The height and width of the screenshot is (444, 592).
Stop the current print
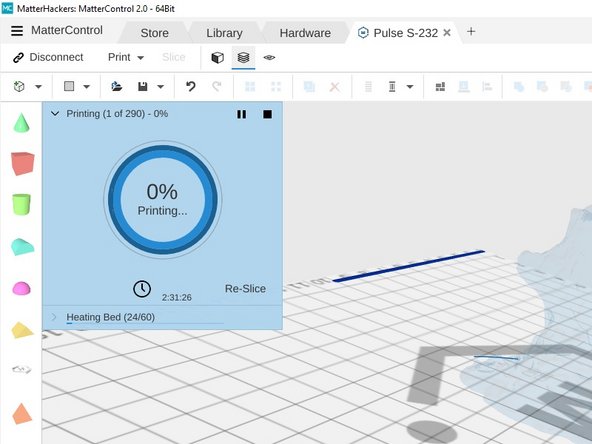(267, 114)
